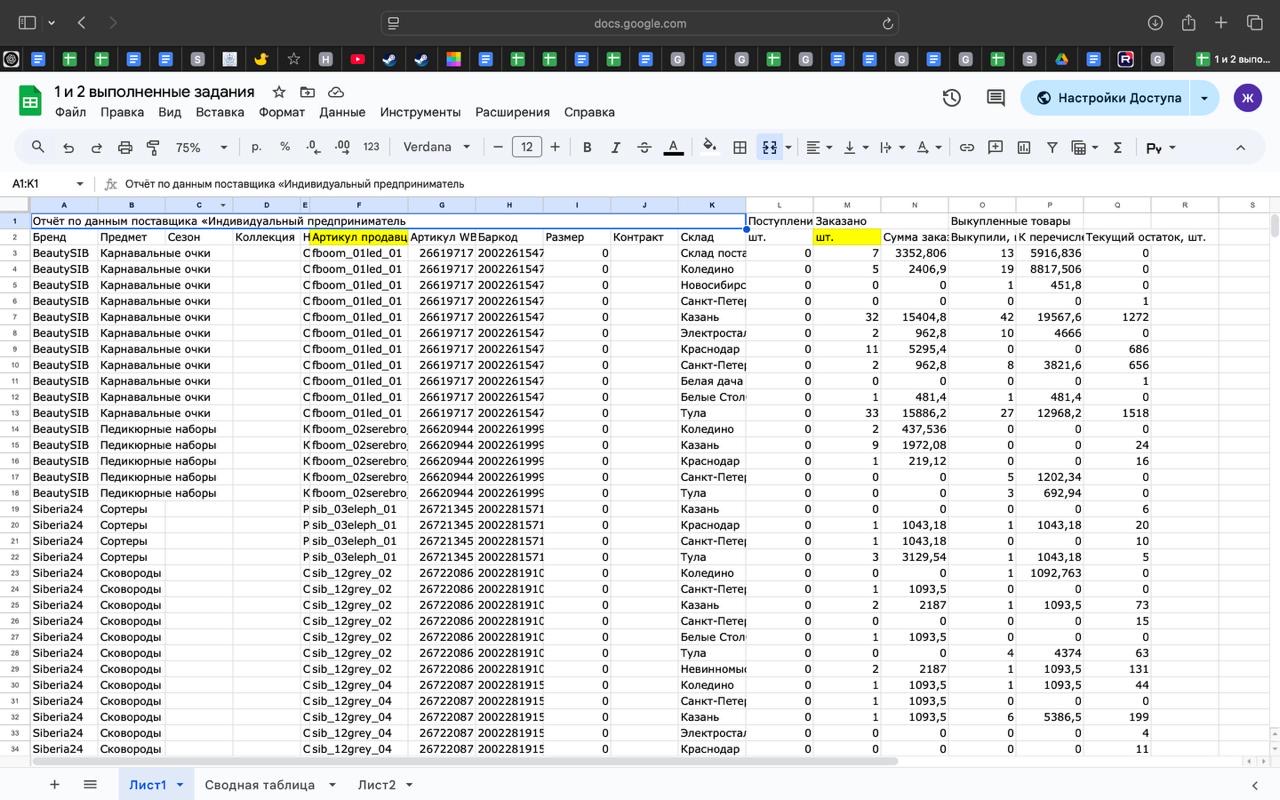Open the horizontal align dropdown
Screen dimensions: 1280x800
tap(819, 147)
